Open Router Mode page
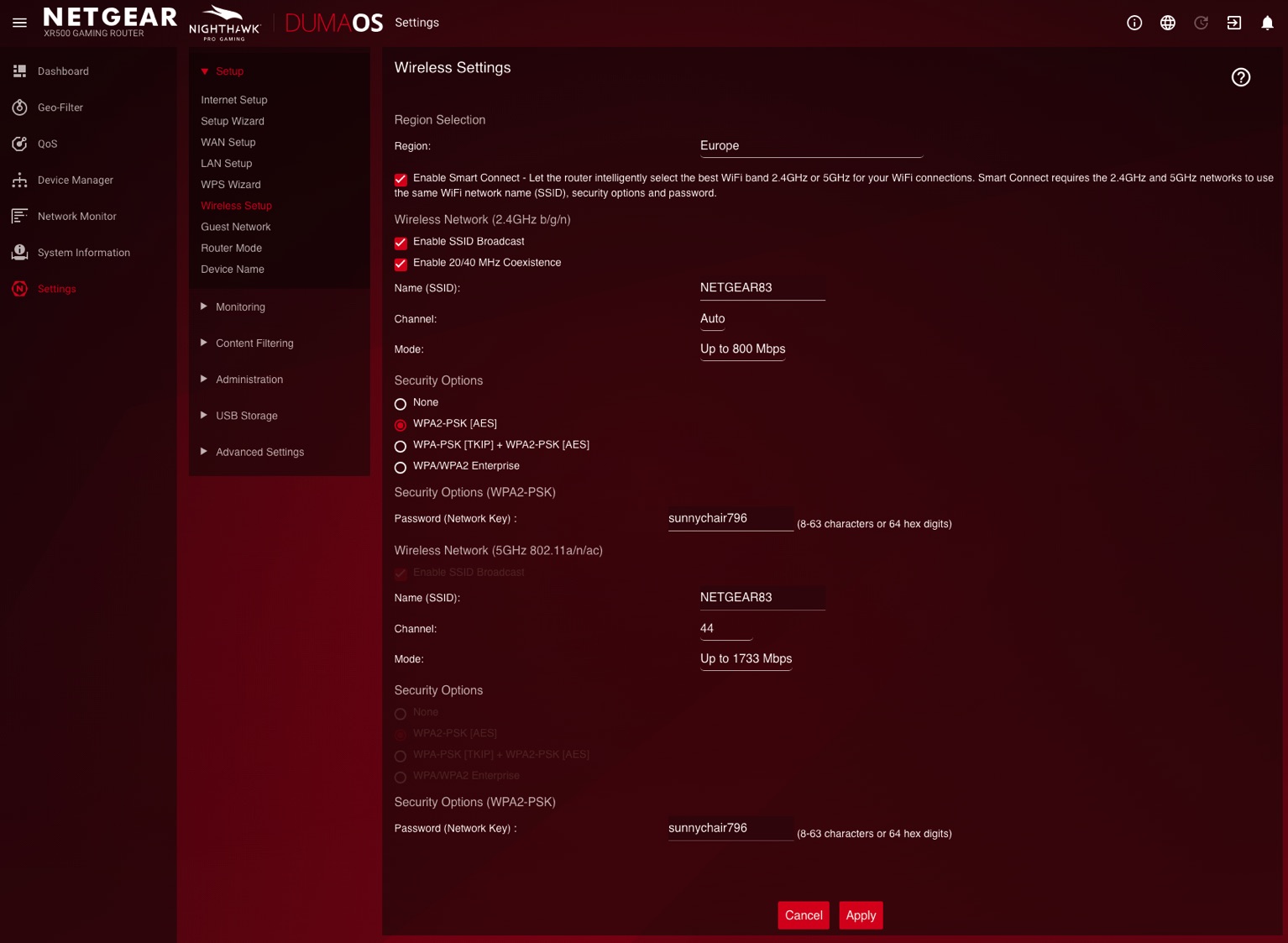This screenshot has height=943, width=1288. (x=232, y=248)
